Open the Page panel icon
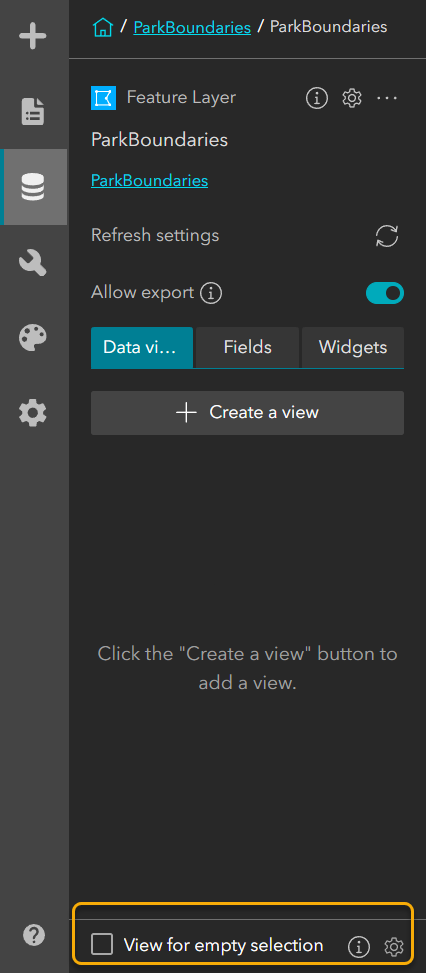The height and width of the screenshot is (973, 426). coord(33,112)
